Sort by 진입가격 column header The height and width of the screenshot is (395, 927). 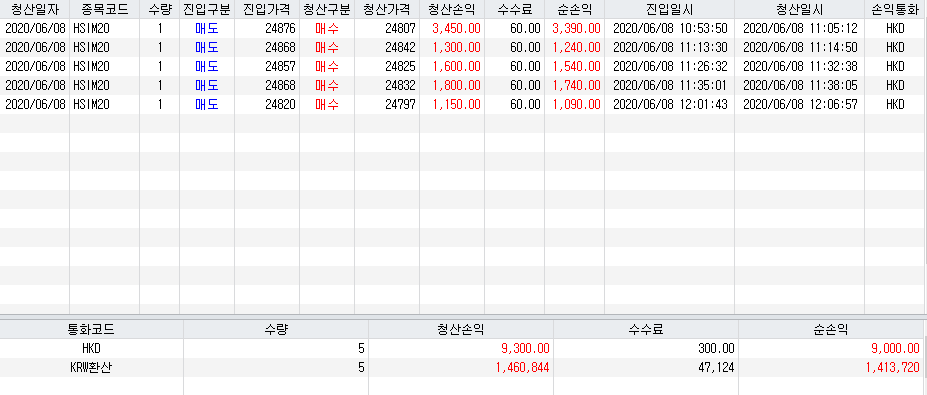[267, 9]
